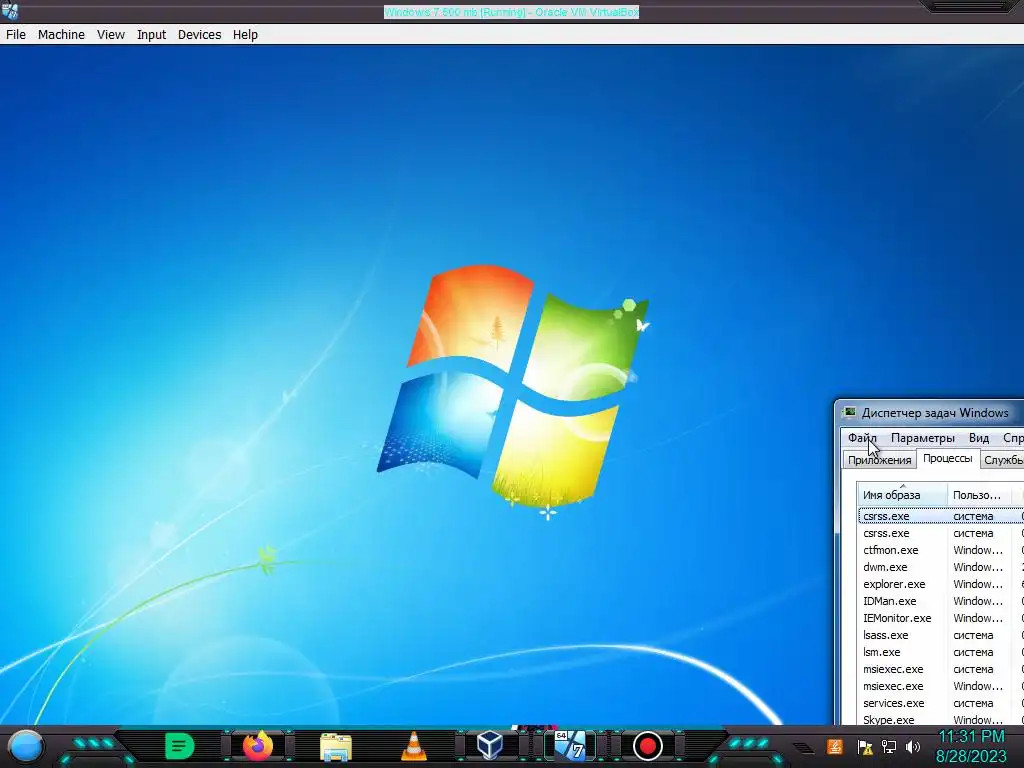Open the Start orb button
The height and width of the screenshot is (768, 1024).
pos(26,747)
